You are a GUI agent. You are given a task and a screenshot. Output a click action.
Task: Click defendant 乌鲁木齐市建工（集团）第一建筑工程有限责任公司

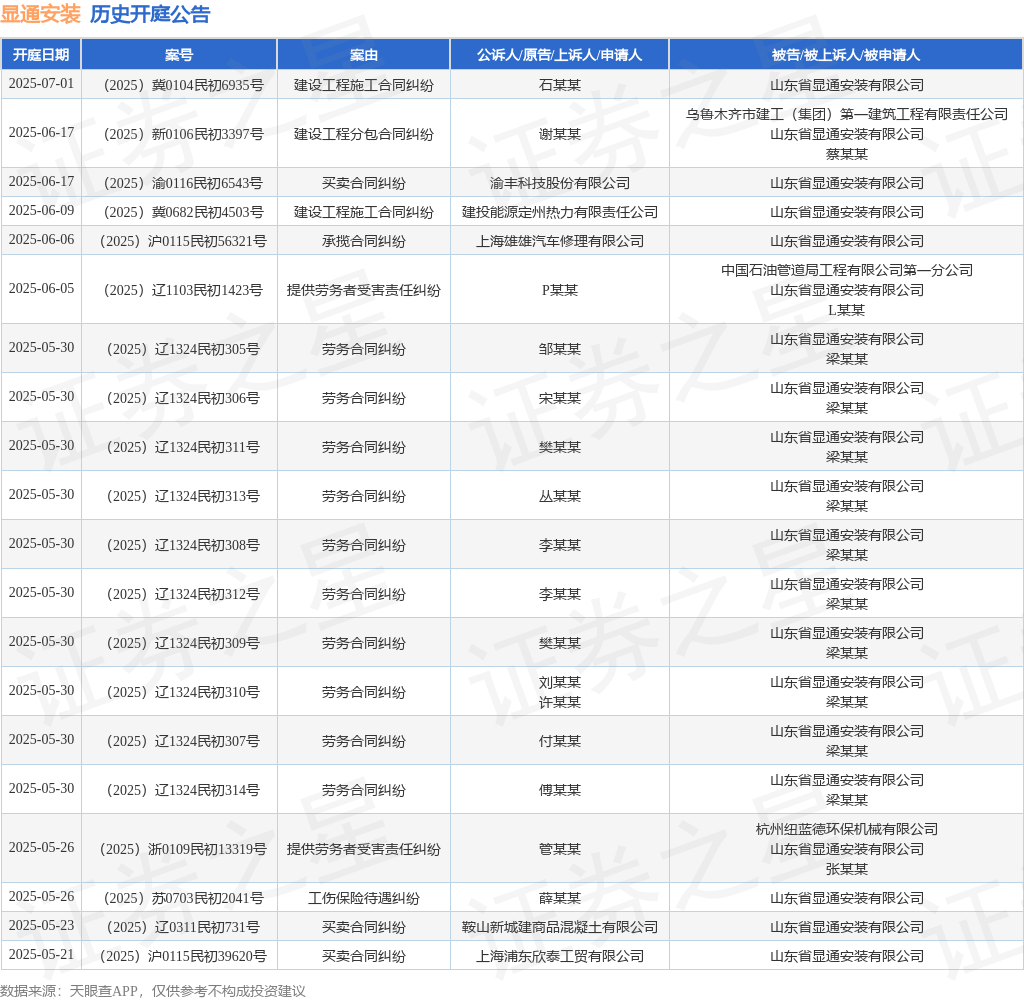tap(846, 114)
